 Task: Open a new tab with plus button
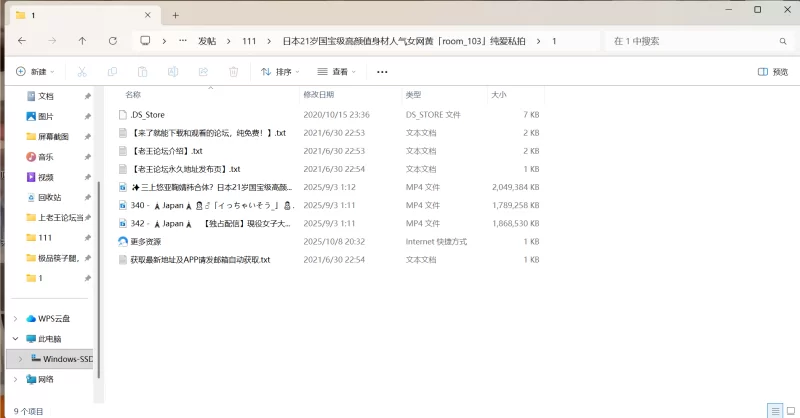[x=175, y=15]
